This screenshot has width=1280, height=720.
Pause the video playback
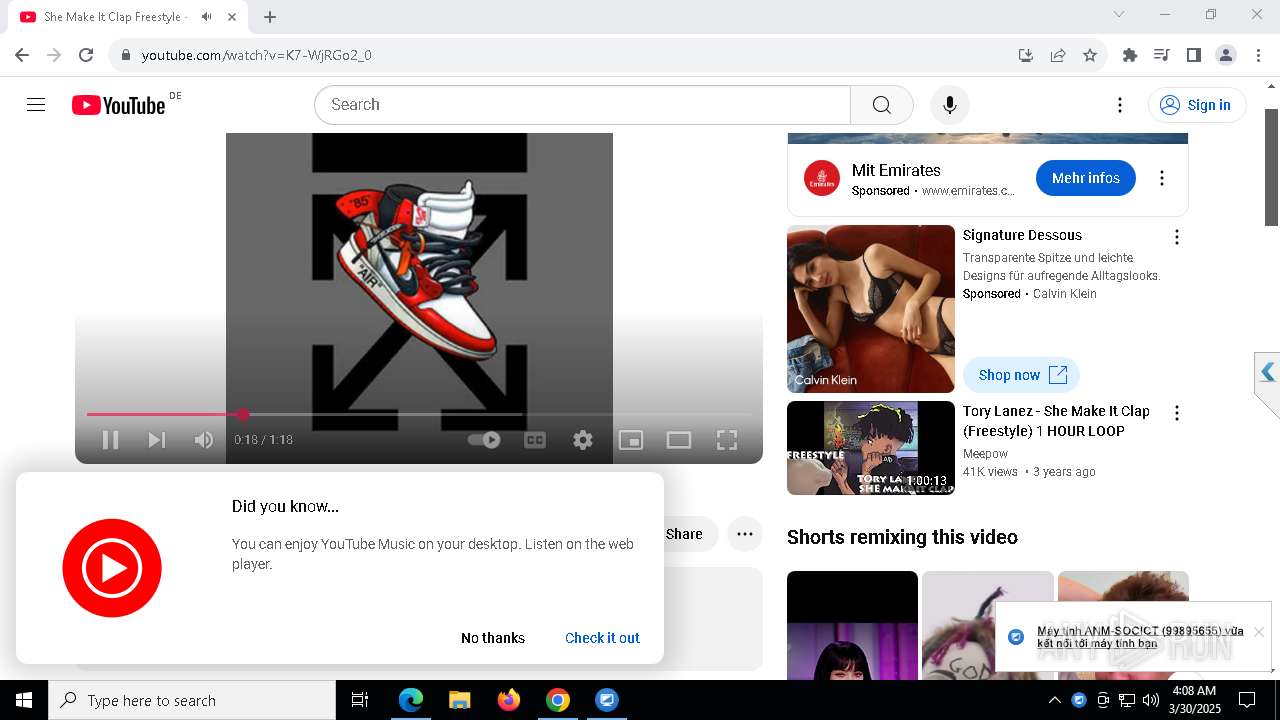[x=111, y=440]
